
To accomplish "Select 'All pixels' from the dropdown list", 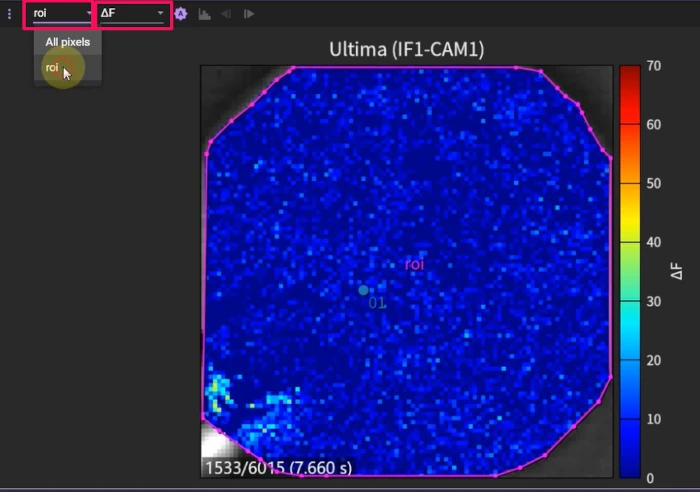I will (x=67, y=42).
